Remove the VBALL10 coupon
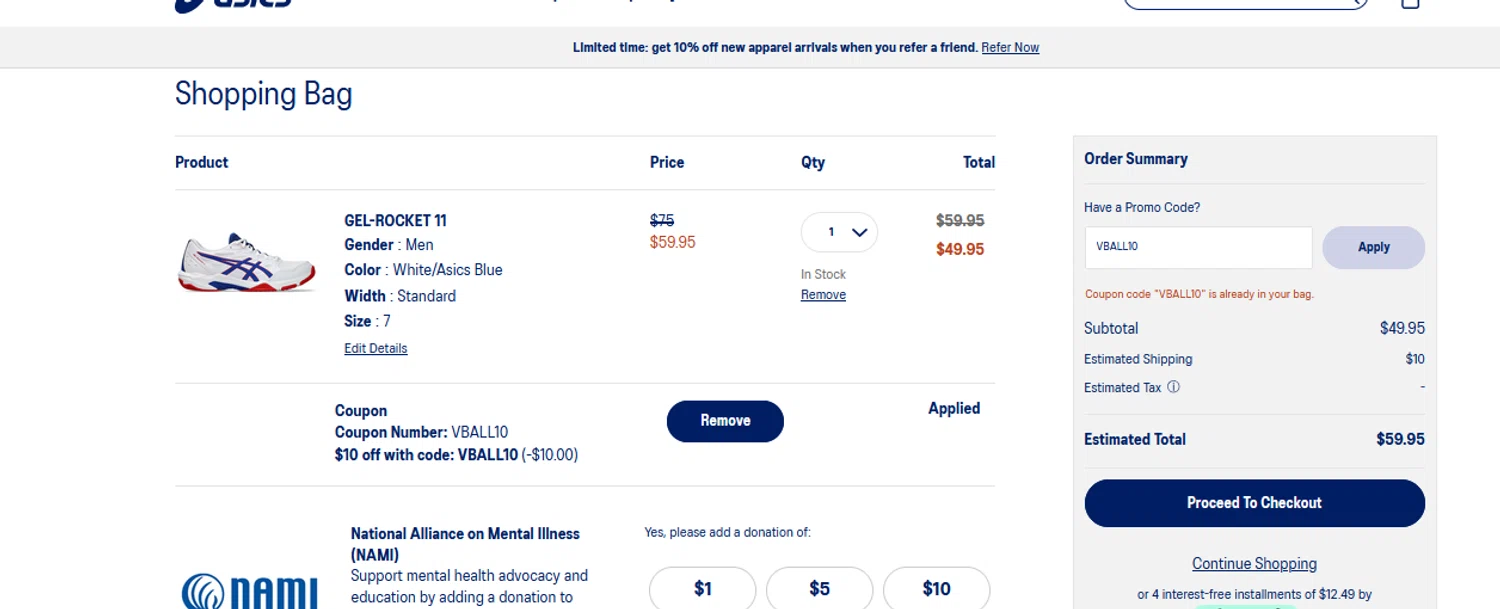Viewport: 1500px width, 609px height. point(725,421)
